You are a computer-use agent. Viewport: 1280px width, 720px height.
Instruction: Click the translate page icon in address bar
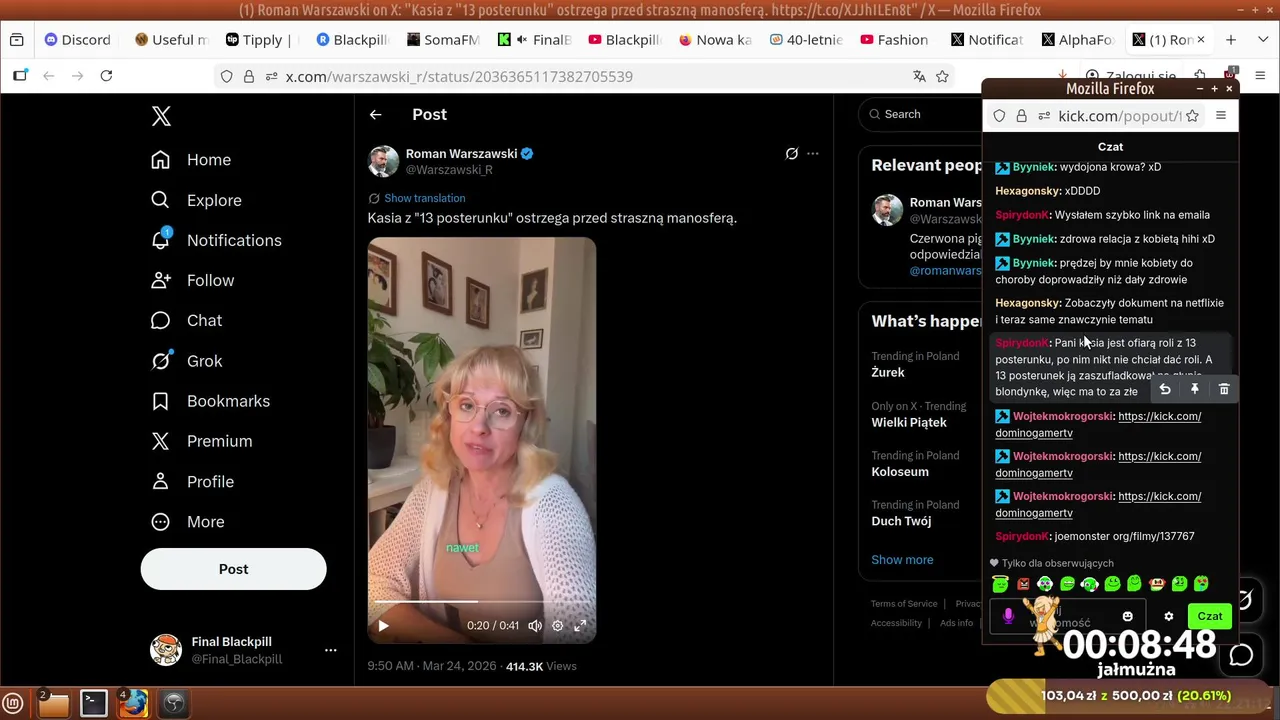pos(919,76)
